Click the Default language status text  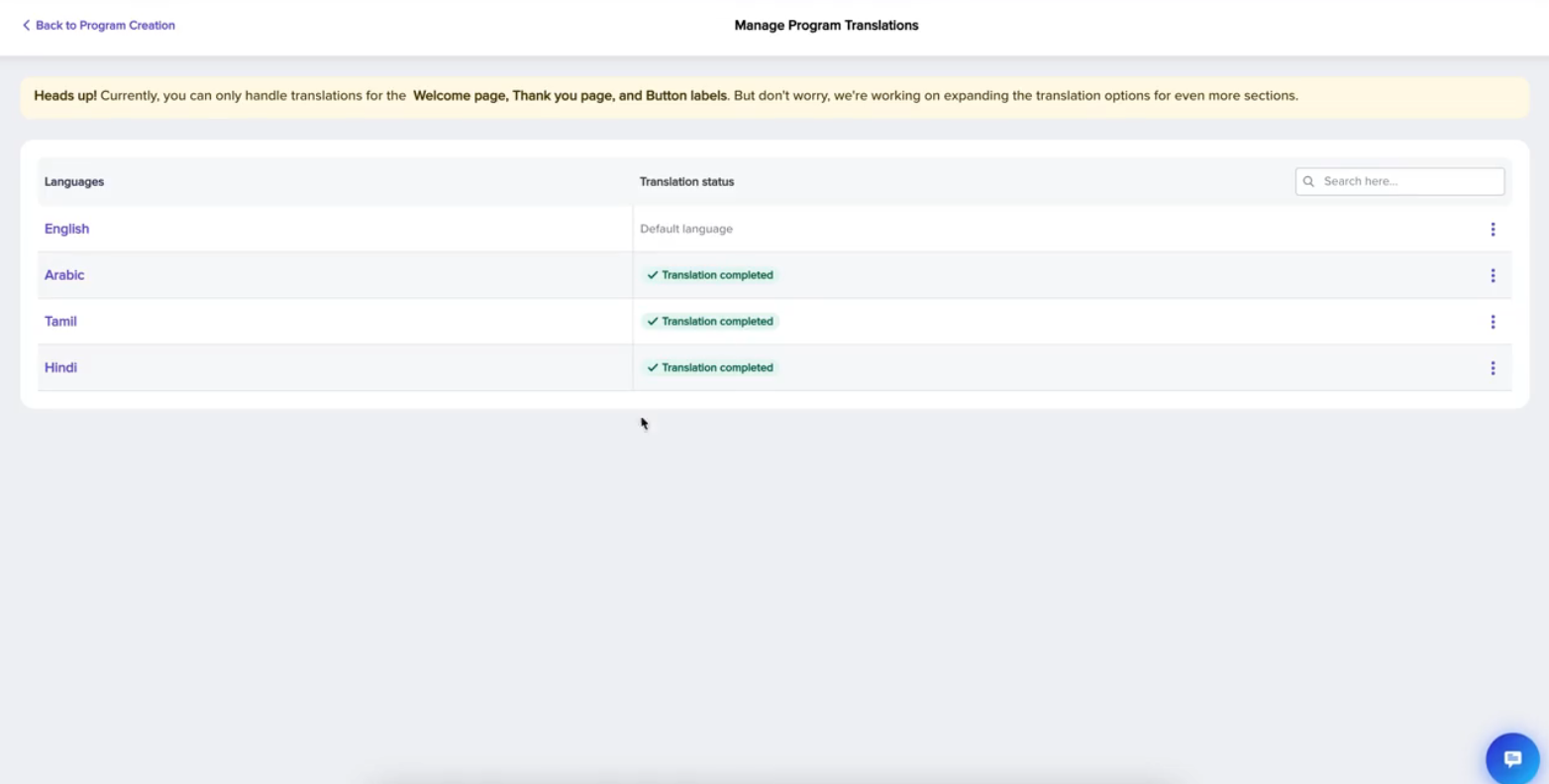coord(686,229)
